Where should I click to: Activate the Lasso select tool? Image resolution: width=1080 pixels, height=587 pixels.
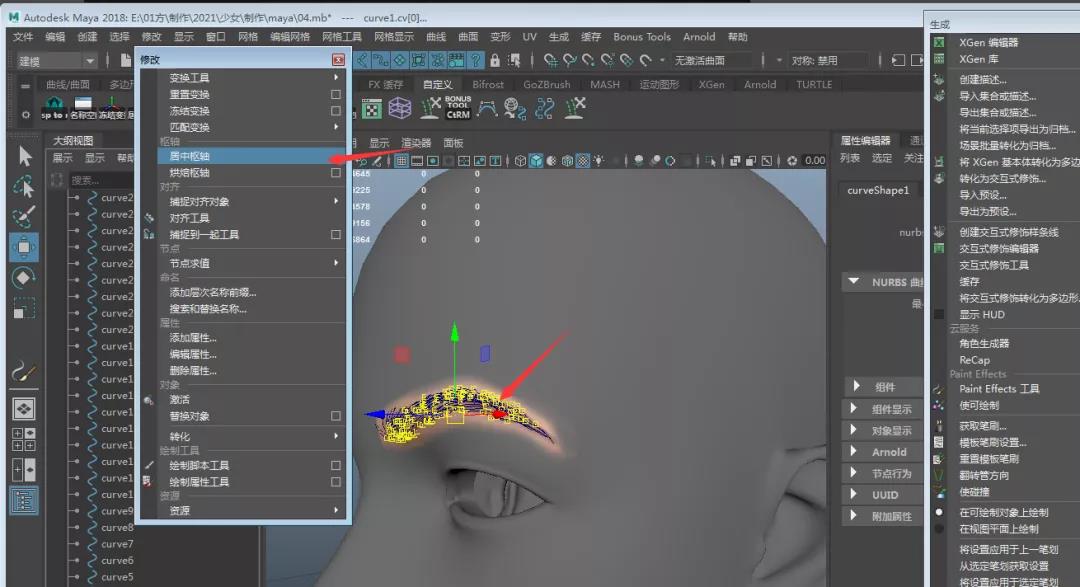[x=25, y=186]
